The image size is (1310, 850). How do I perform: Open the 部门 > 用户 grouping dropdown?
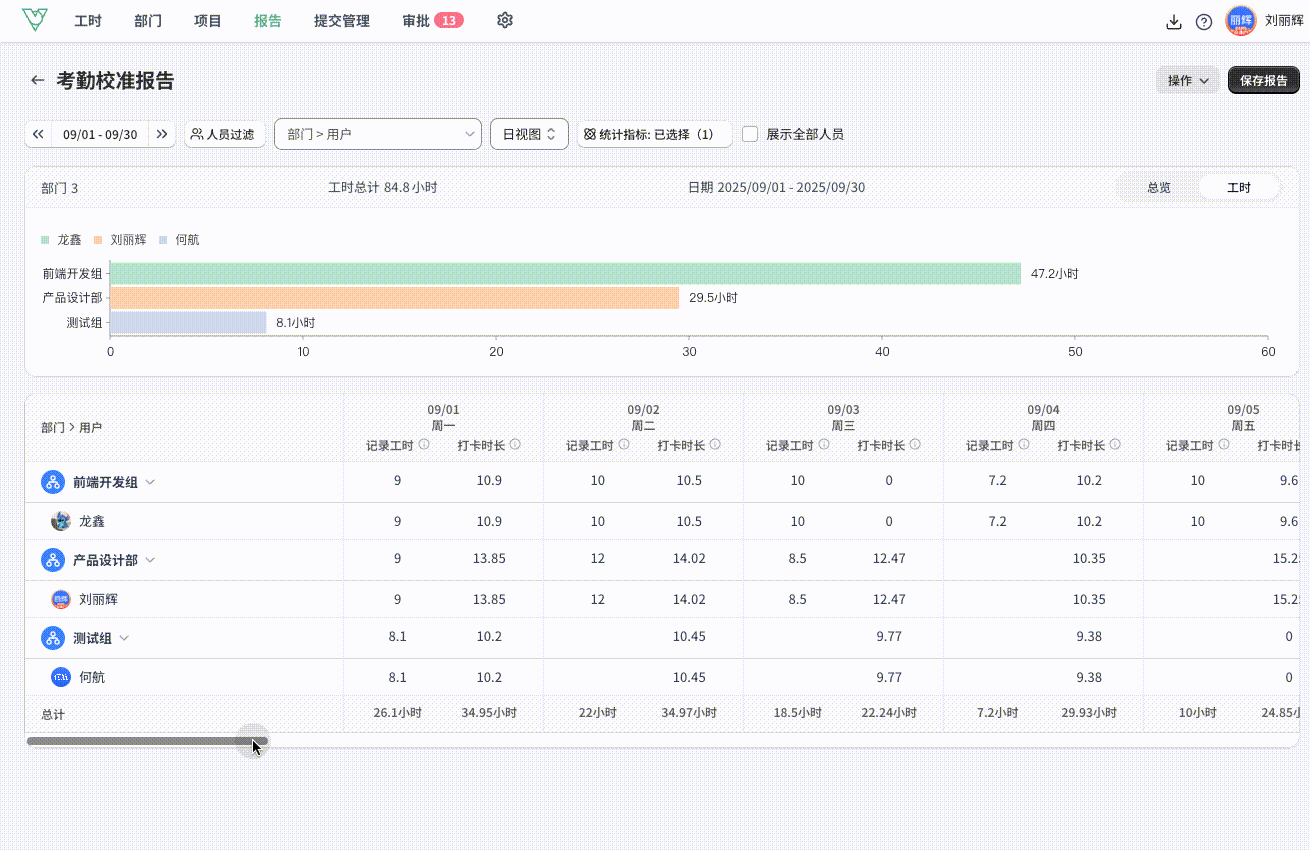tap(377, 134)
